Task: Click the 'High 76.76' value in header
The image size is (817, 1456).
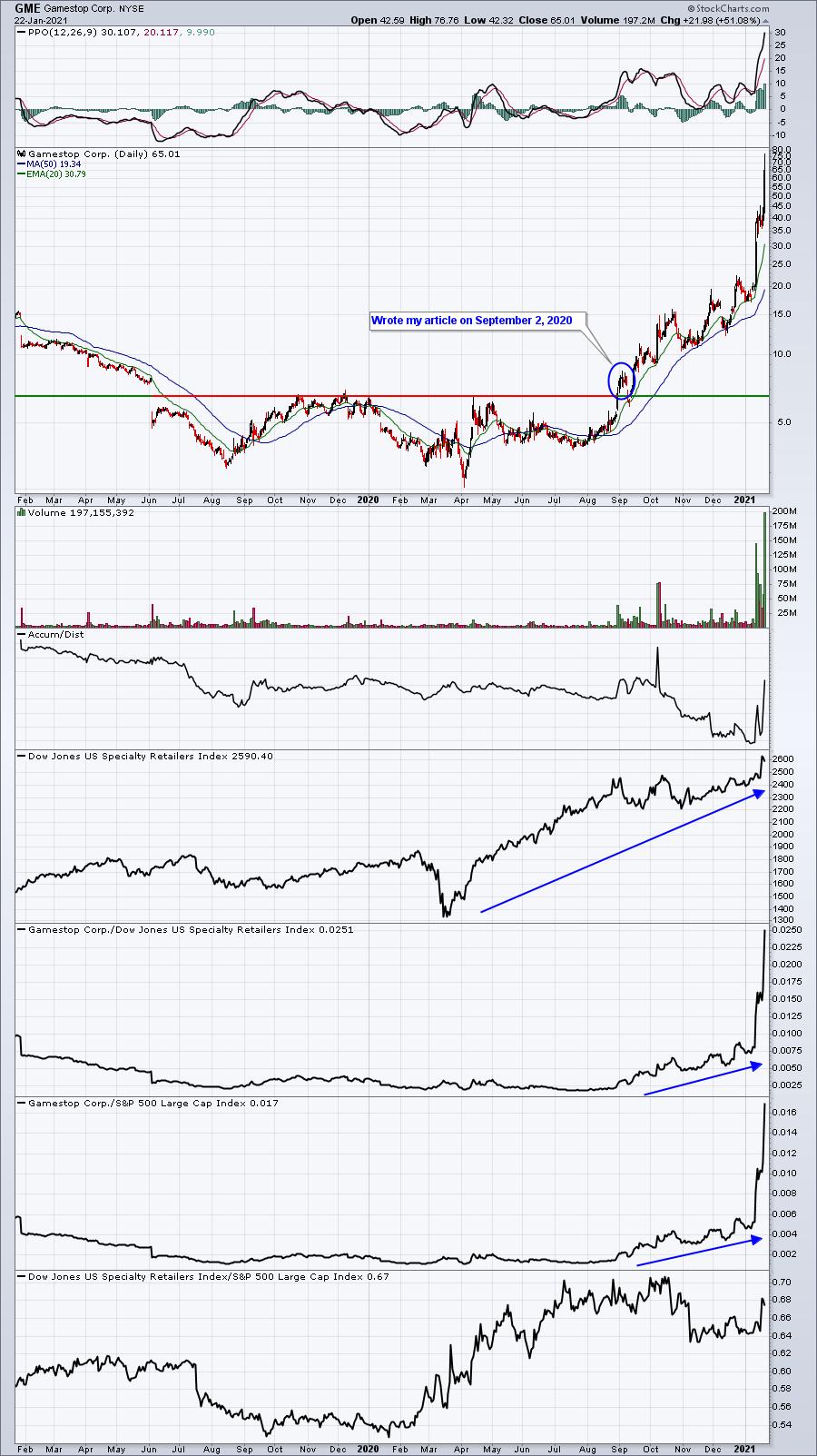Action: (x=434, y=20)
